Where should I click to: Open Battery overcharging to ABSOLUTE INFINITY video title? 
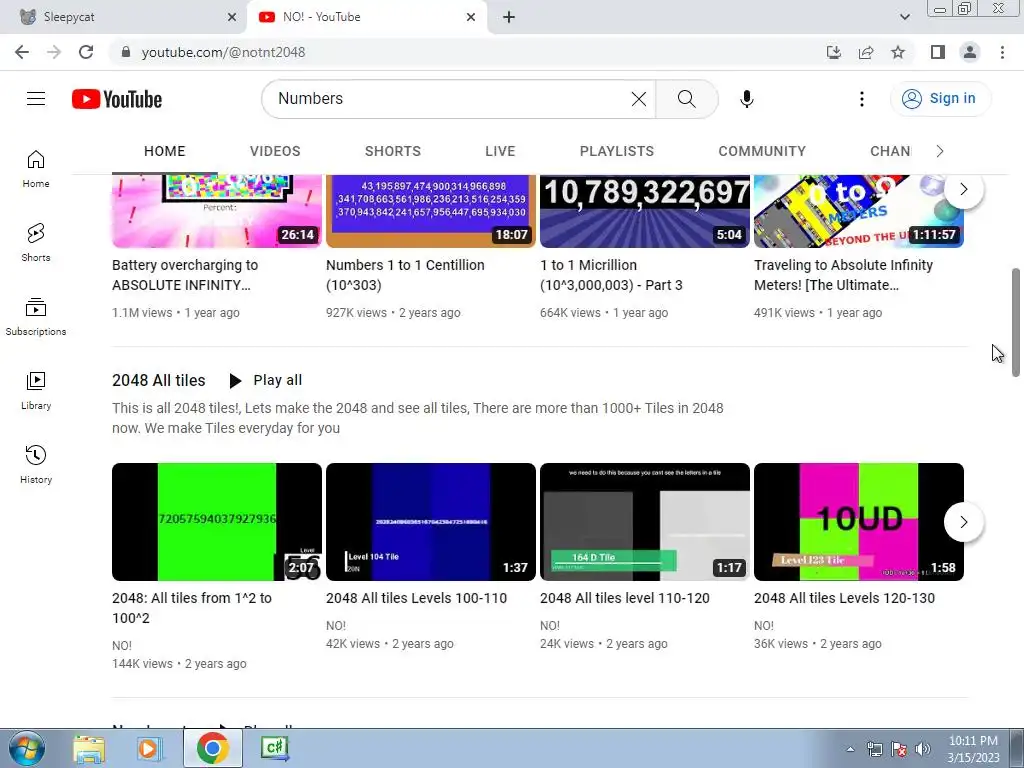185,275
